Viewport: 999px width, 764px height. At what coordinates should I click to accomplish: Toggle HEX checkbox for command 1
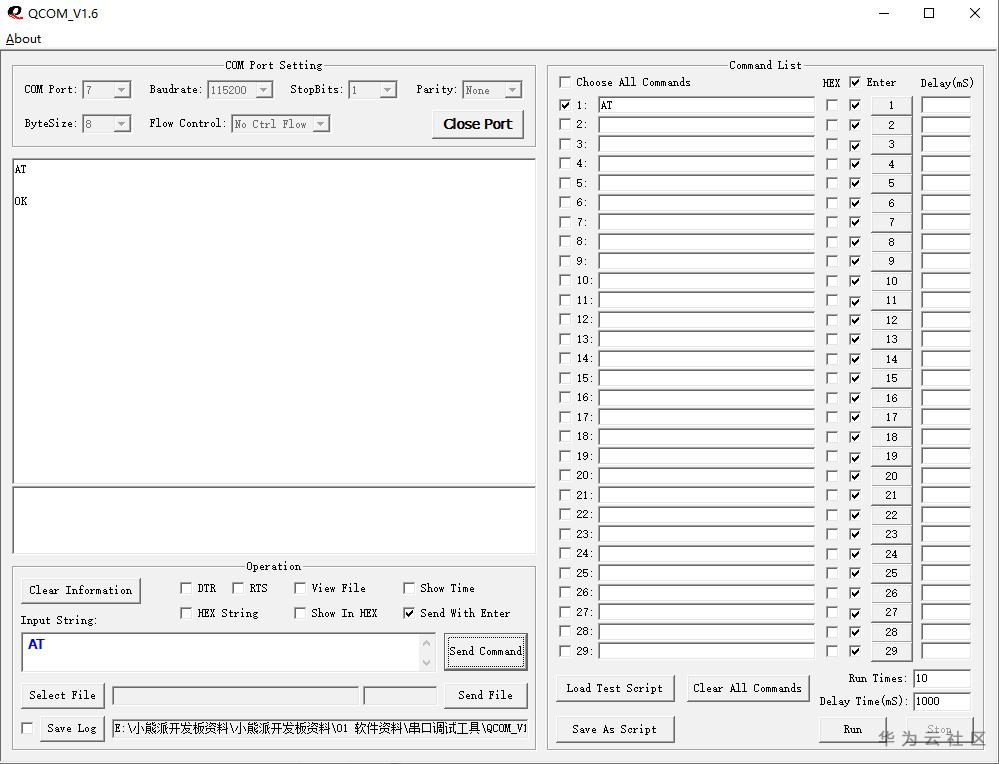click(x=831, y=105)
